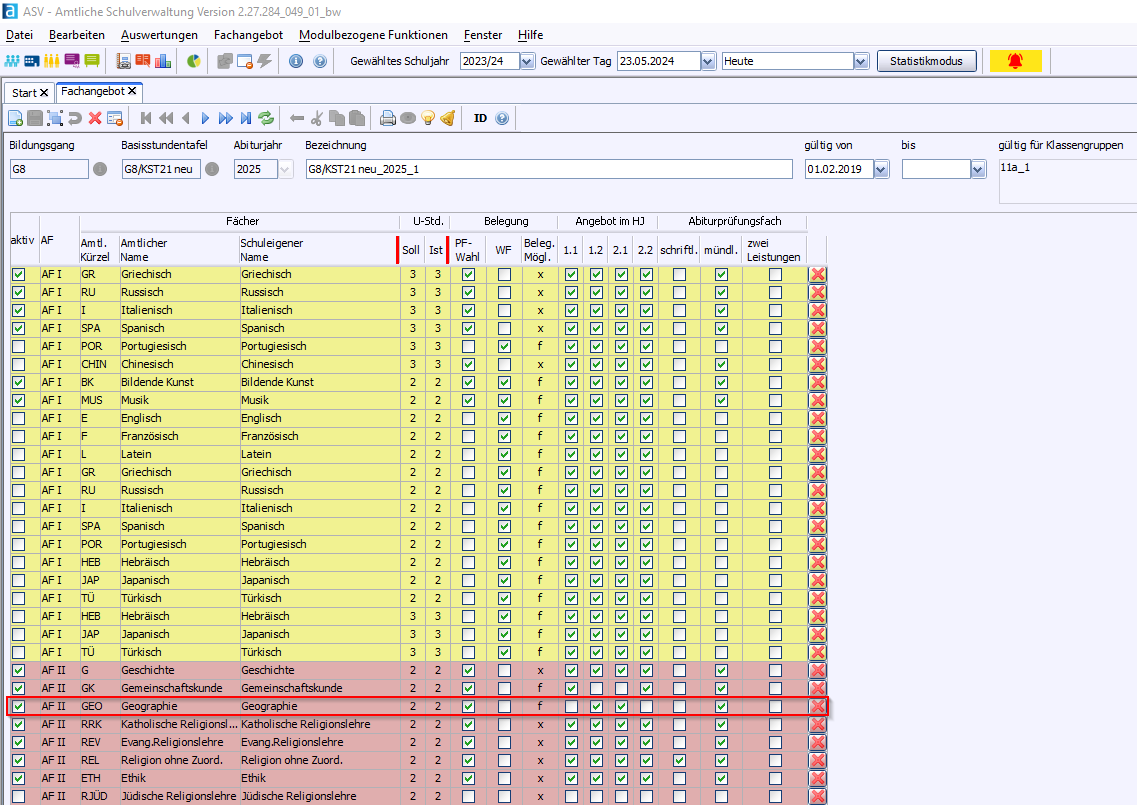This screenshot has height=805, width=1137.
Task: Open the Gewähltes Schuljahr dropdown
Action: tap(527, 61)
